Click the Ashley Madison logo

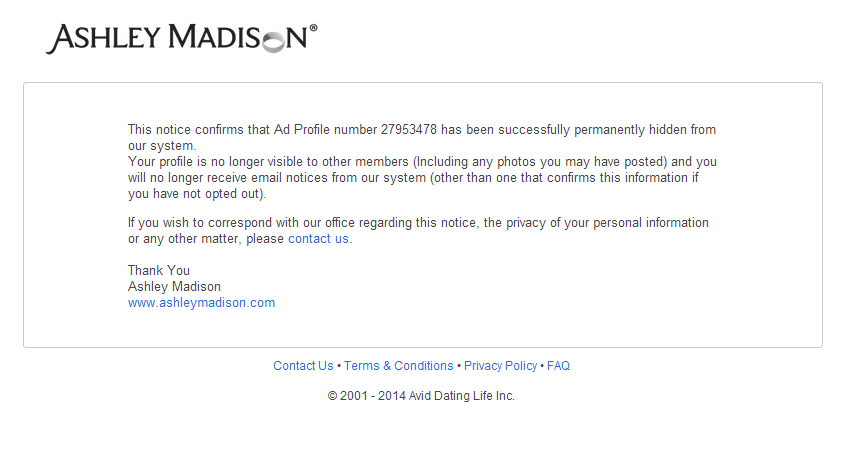click(181, 38)
